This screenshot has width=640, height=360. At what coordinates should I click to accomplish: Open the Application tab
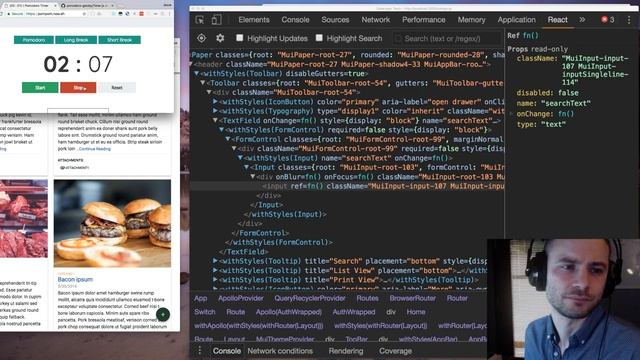(x=516, y=20)
